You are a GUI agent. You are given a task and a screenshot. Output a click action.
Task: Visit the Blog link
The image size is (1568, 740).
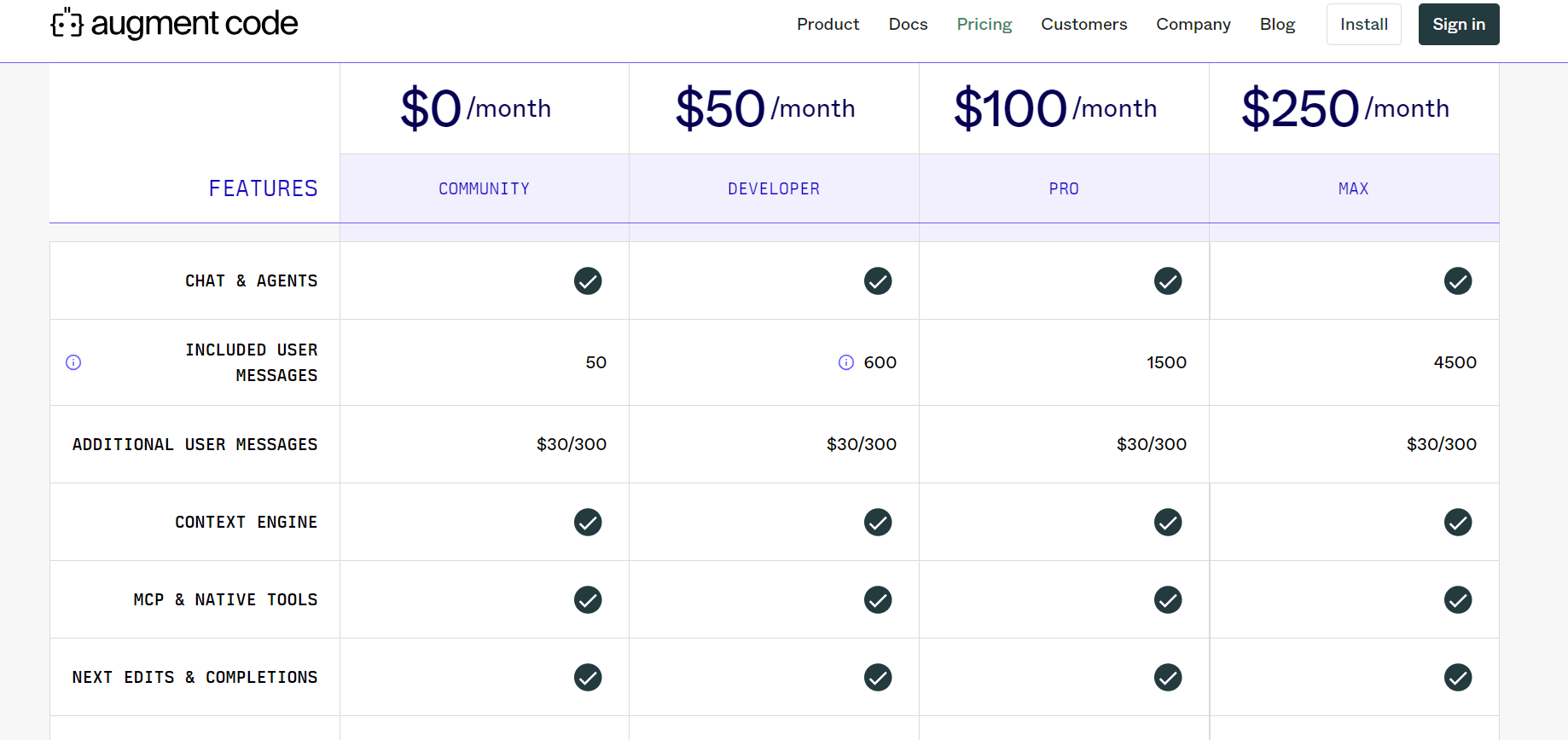(x=1277, y=24)
